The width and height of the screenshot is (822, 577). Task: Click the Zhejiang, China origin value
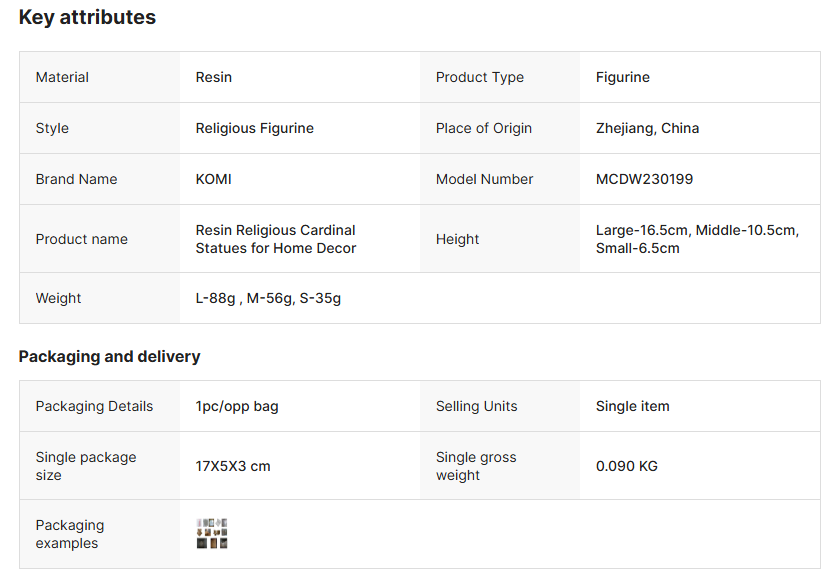[x=647, y=128]
